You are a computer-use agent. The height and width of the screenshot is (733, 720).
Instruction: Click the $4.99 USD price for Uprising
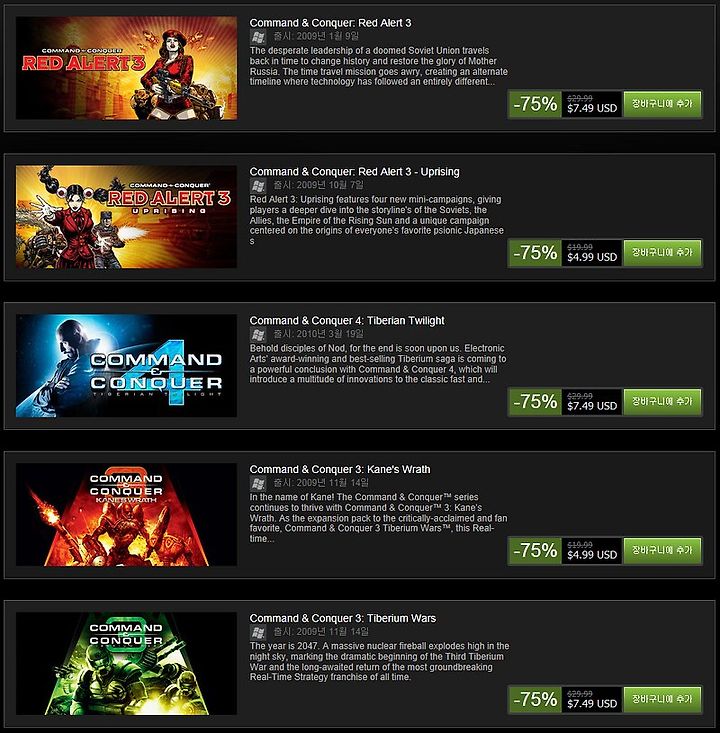(x=592, y=257)
